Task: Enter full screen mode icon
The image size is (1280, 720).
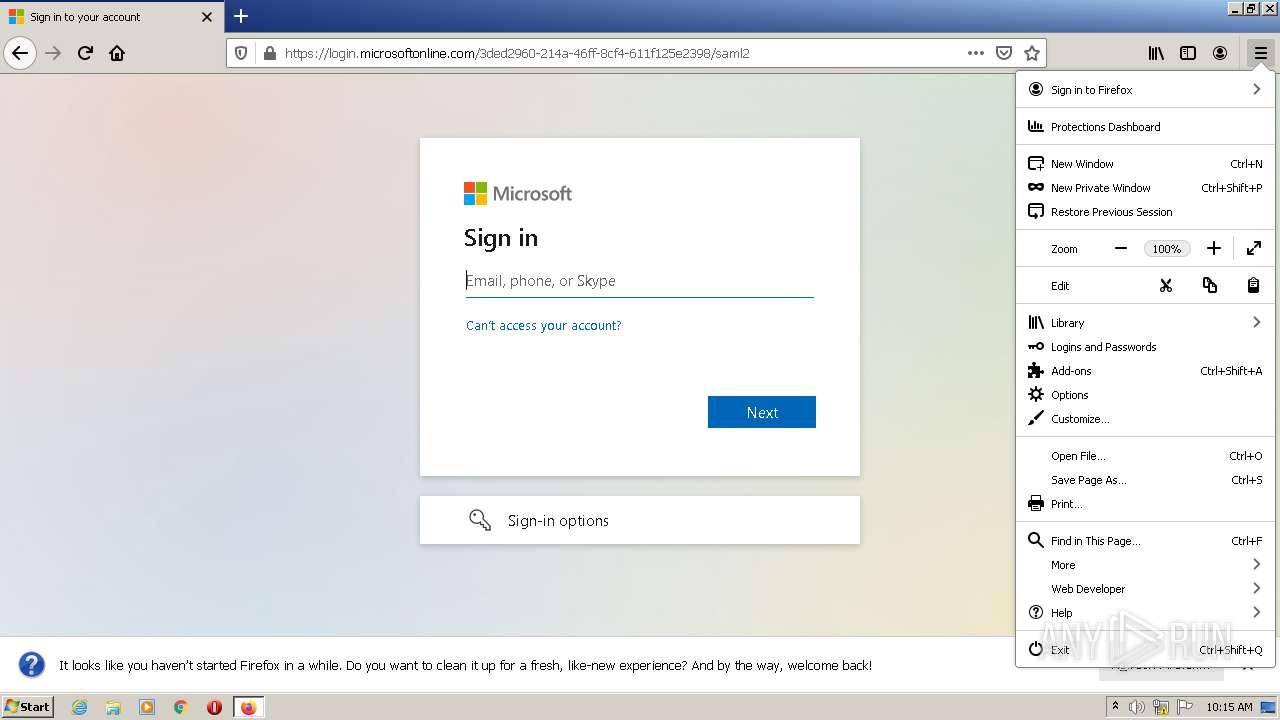Action: [x=1254, y=248]
